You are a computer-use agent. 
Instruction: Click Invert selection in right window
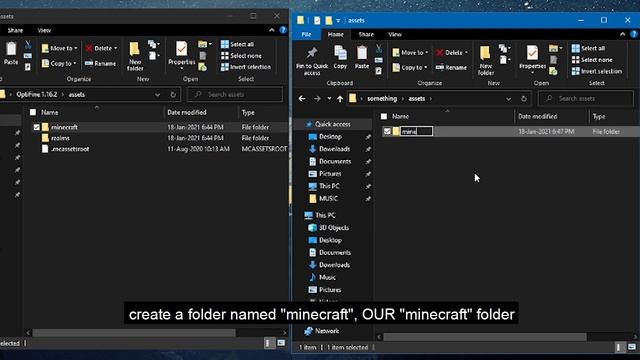(597, 71)
